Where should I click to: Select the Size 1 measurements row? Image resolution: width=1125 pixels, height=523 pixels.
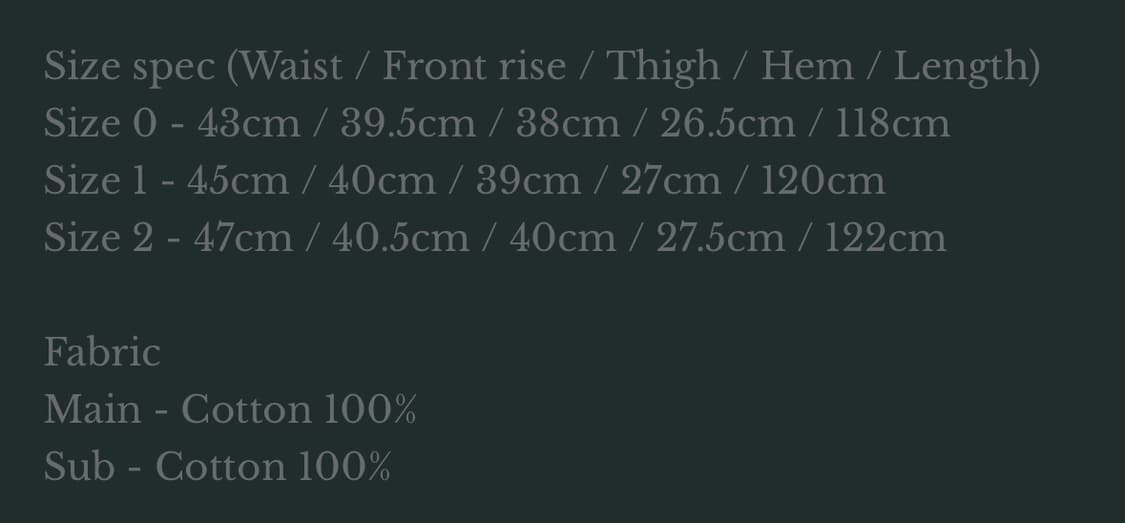(x=464, y=180)
